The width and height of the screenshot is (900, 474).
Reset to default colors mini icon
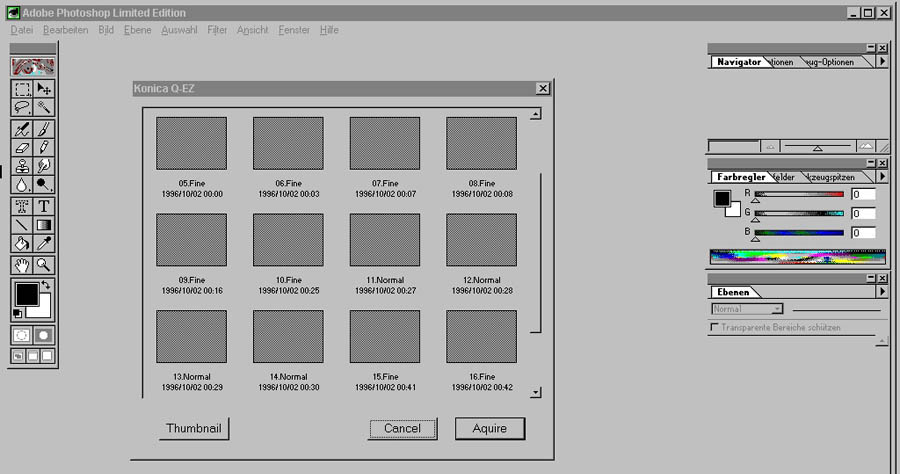pos(17,313)
